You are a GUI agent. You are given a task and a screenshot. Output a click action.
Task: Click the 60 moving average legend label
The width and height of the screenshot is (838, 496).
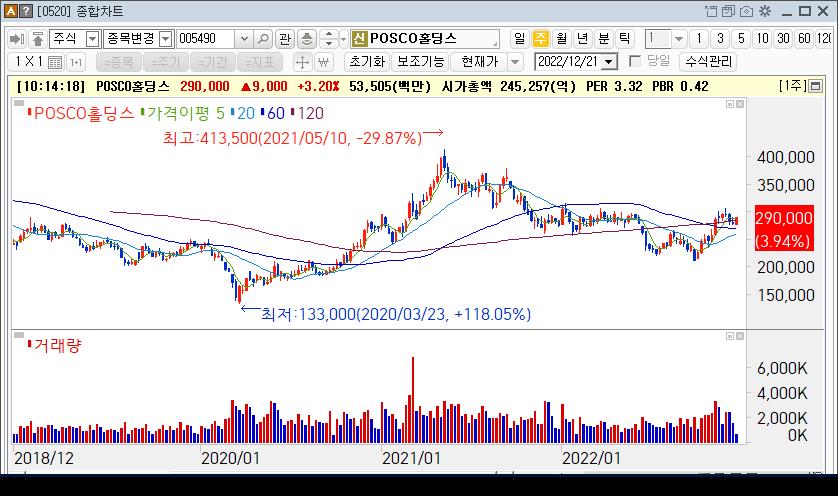pos(276,113)
